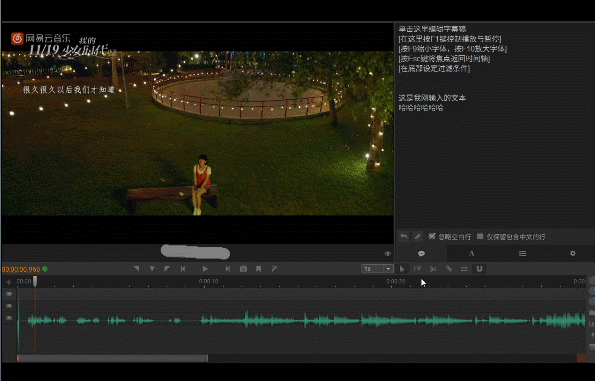Switch to the list lines tab
The height and width of the screenshot is (381, 595).
coord(523,253)
